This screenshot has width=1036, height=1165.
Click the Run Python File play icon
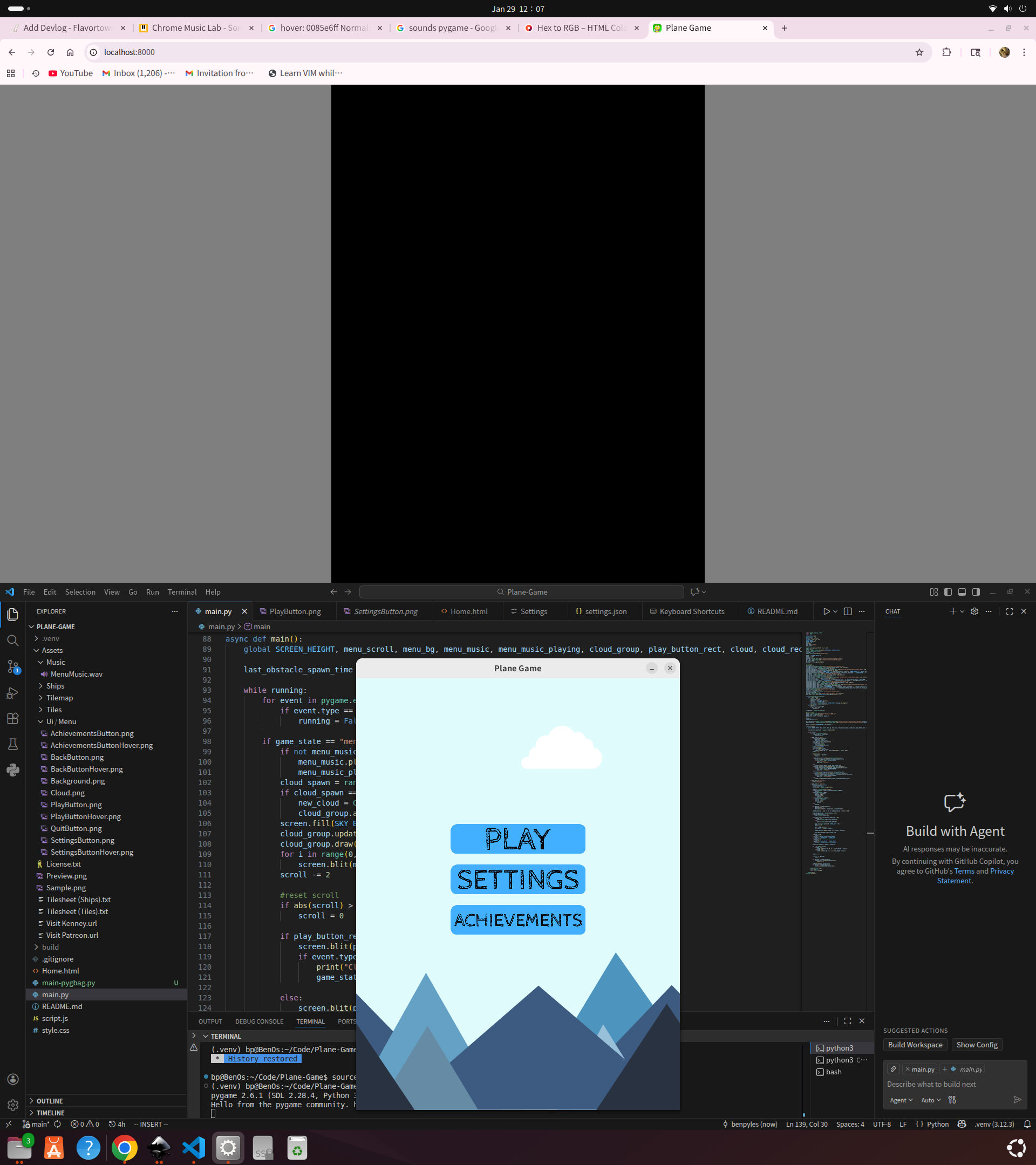tap(826, 611)
